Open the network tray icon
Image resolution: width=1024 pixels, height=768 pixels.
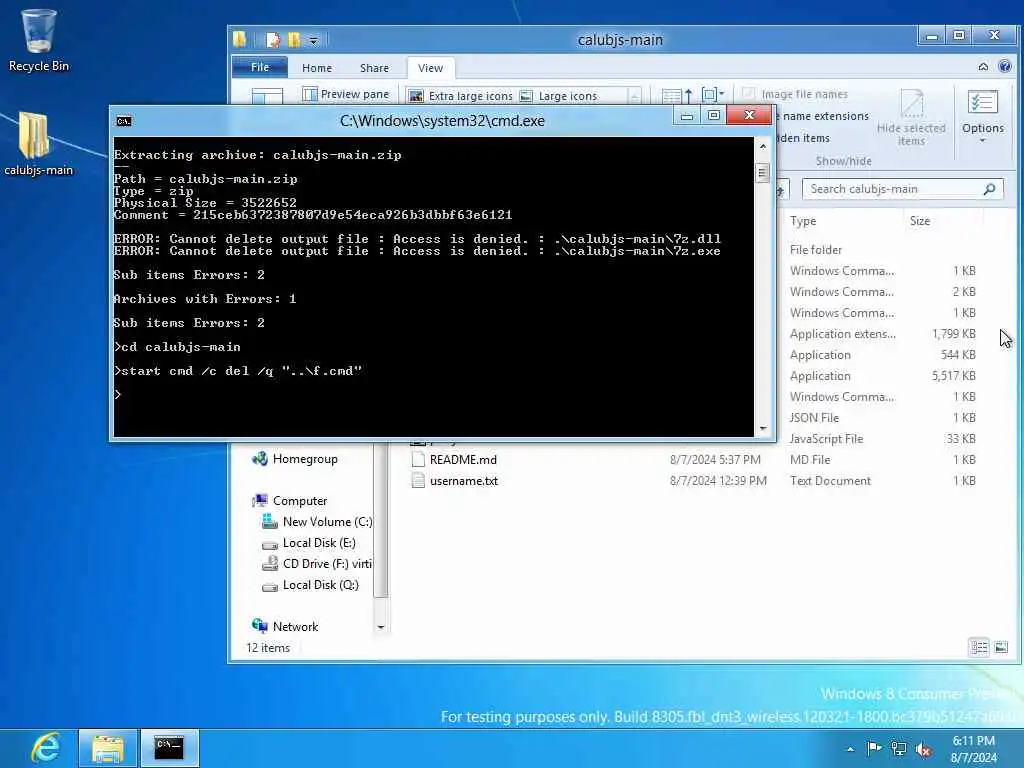tap(899, 748)
